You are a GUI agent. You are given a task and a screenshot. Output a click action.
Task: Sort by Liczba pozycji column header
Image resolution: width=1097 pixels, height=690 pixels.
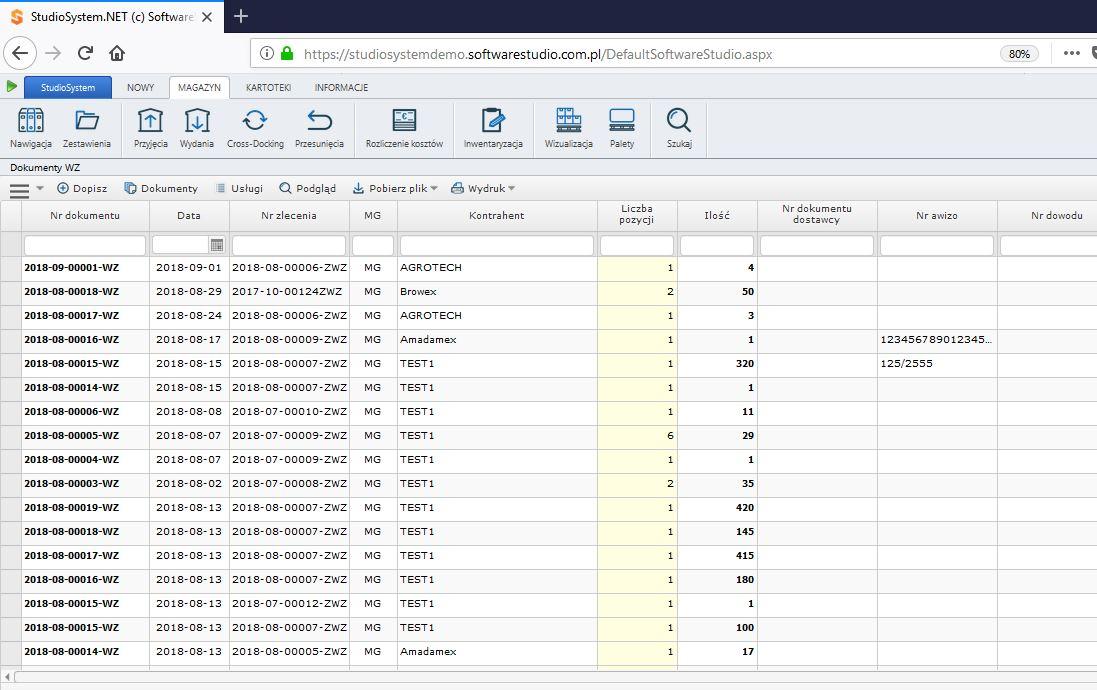637,214
